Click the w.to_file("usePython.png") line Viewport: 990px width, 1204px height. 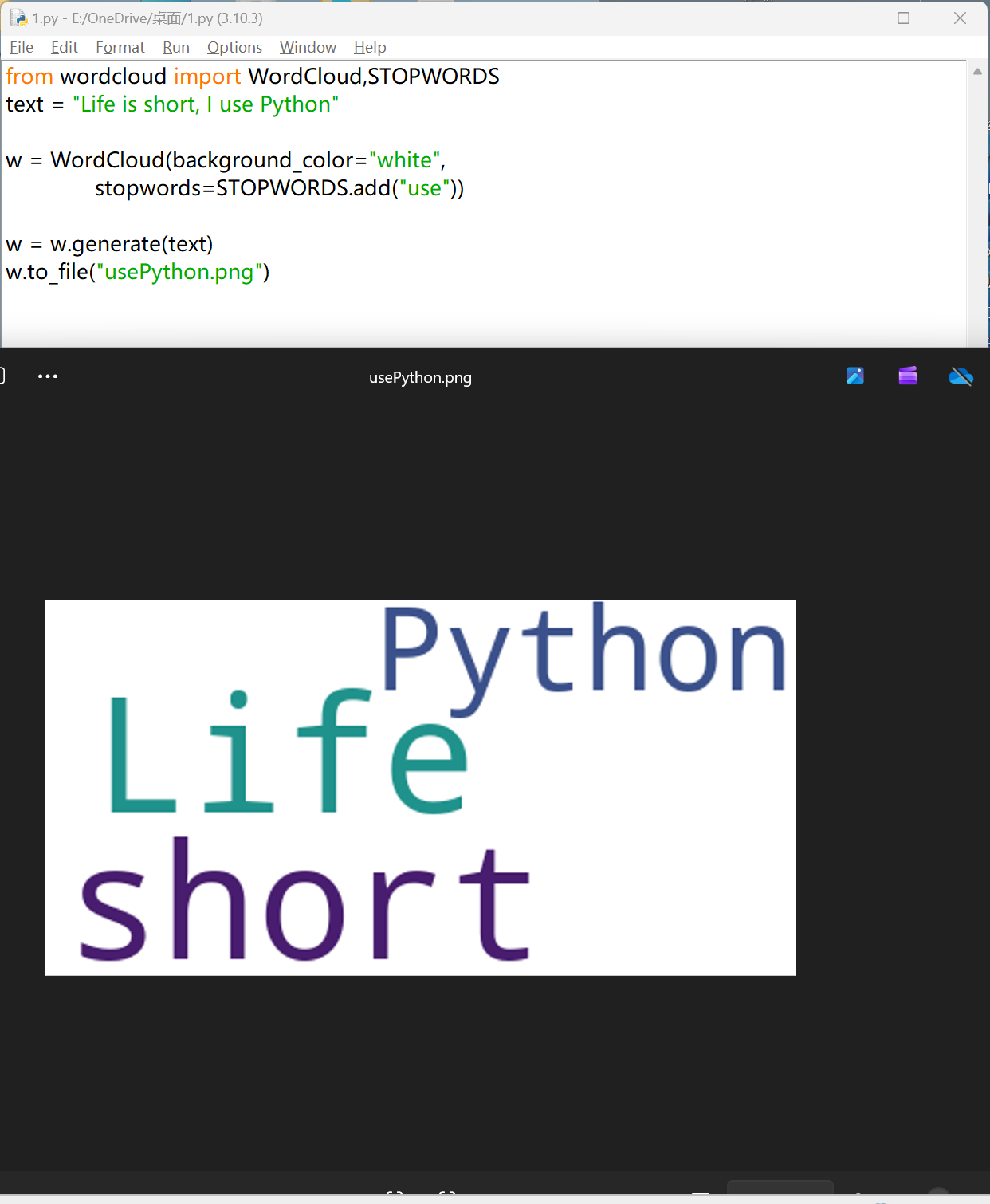(x=138, y=272)
